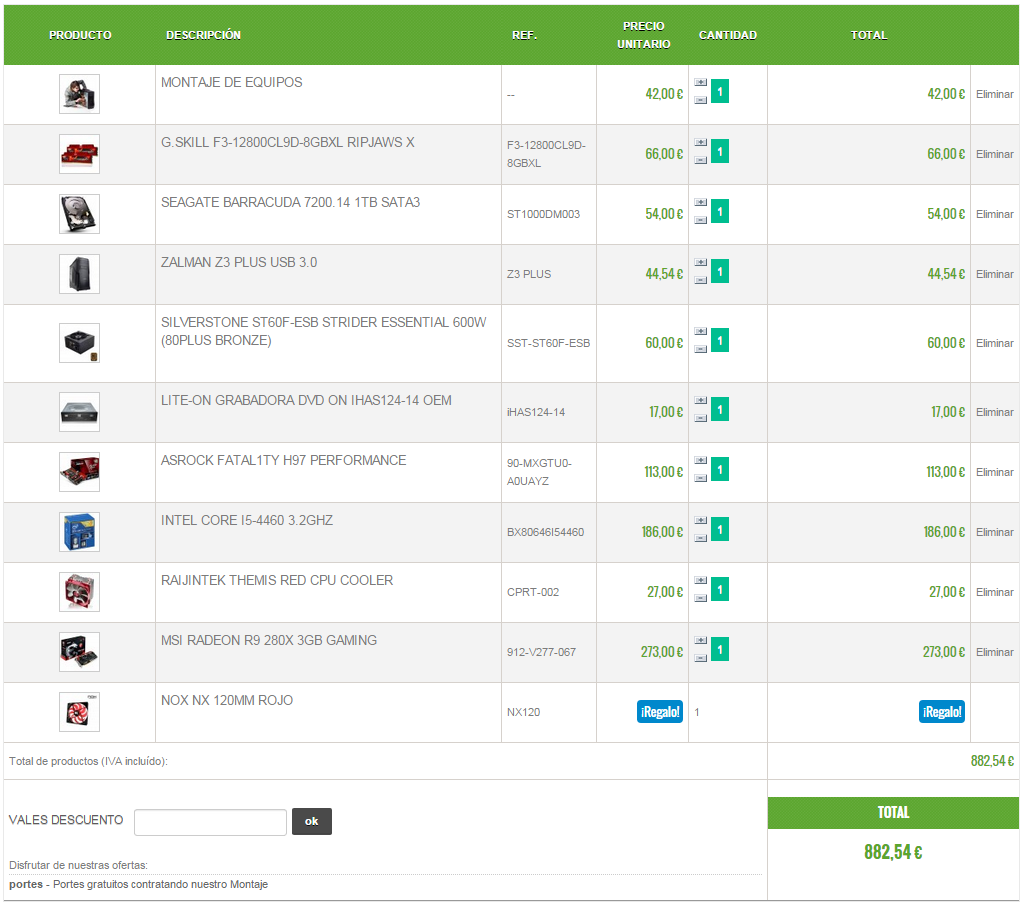Image resolution: width=1025 pixels, height=905 pixels.
Task: Focus the Vales Descuento voucher field
Action: coord(210,823)
